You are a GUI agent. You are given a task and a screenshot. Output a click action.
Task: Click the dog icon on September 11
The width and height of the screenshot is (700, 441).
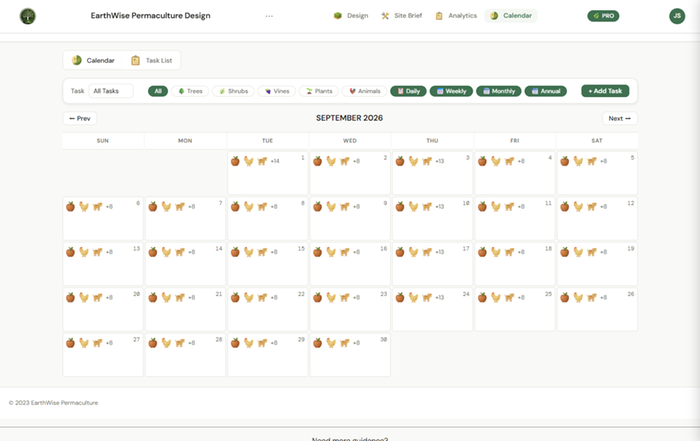pos(509,207)
